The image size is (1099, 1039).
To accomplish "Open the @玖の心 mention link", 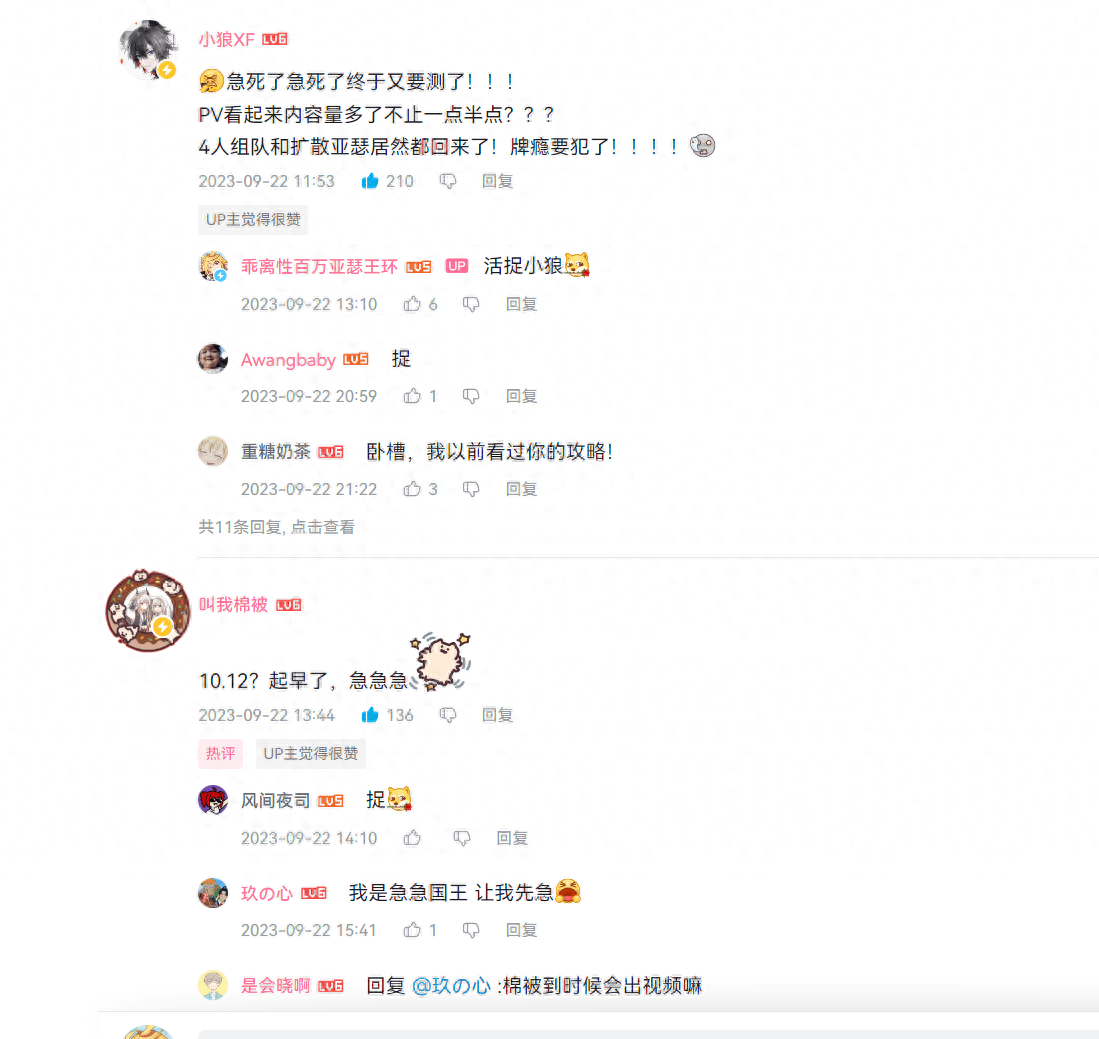I will [451, 986].
